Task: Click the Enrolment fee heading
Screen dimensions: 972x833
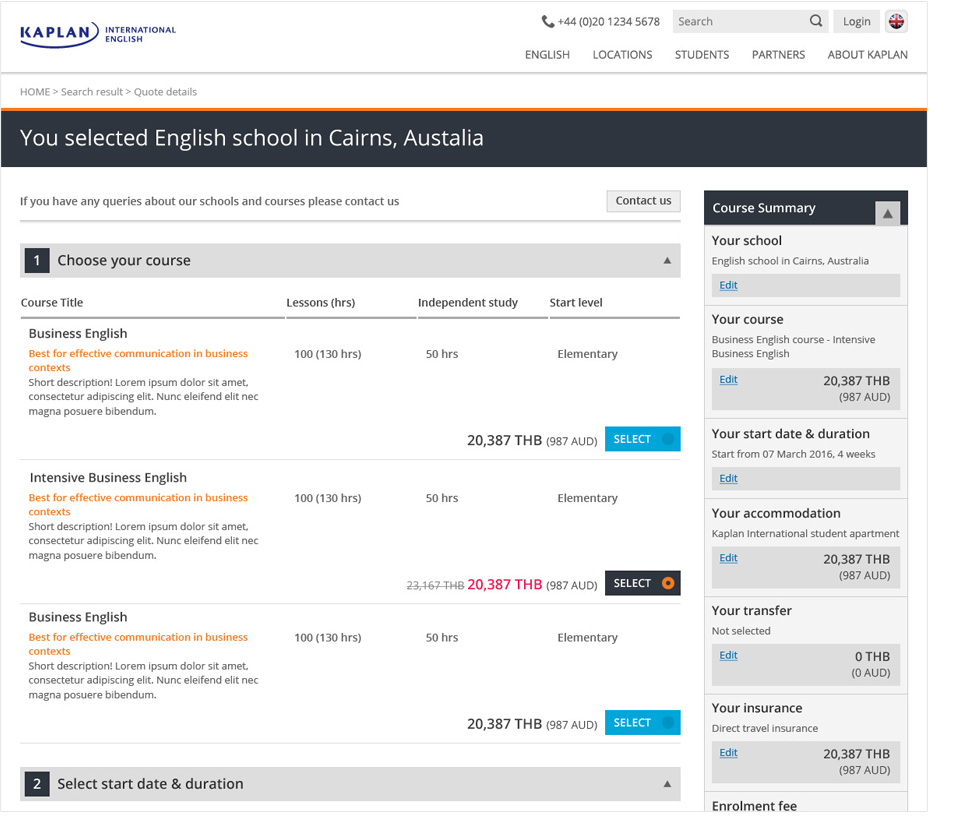Action: (x=754, y=806)
